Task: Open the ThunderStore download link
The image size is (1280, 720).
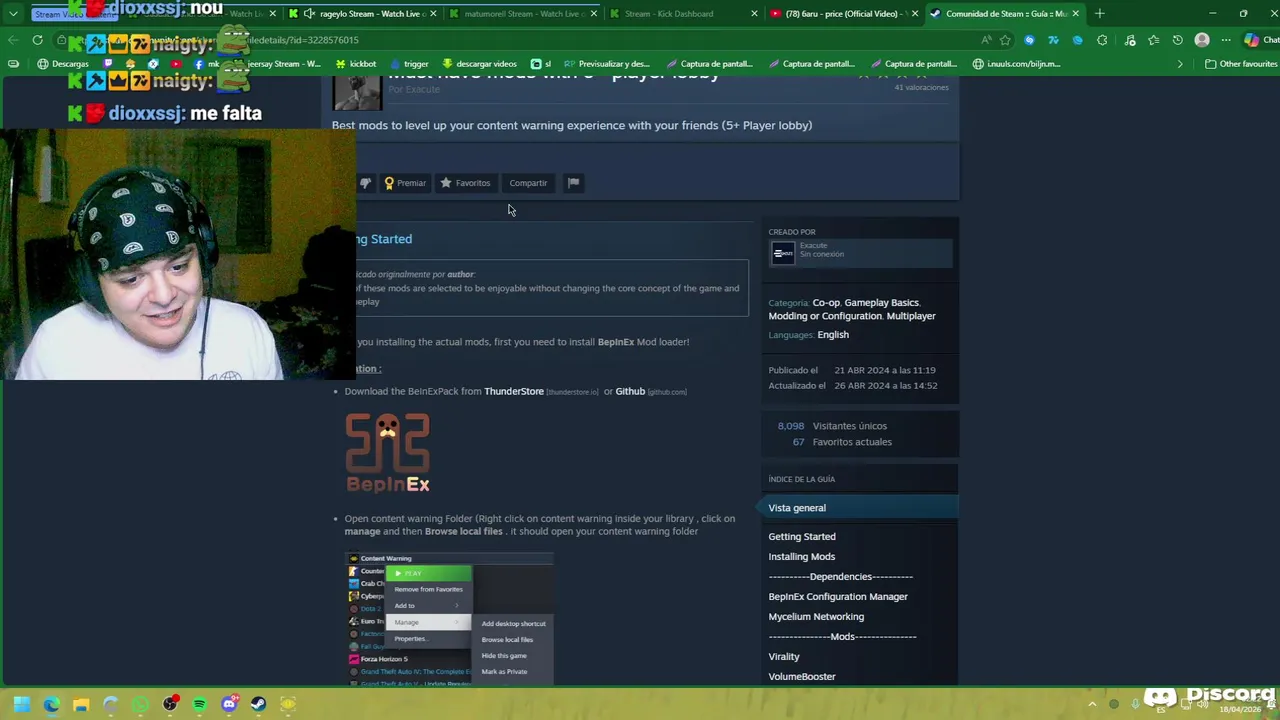Action: (514, 391)
